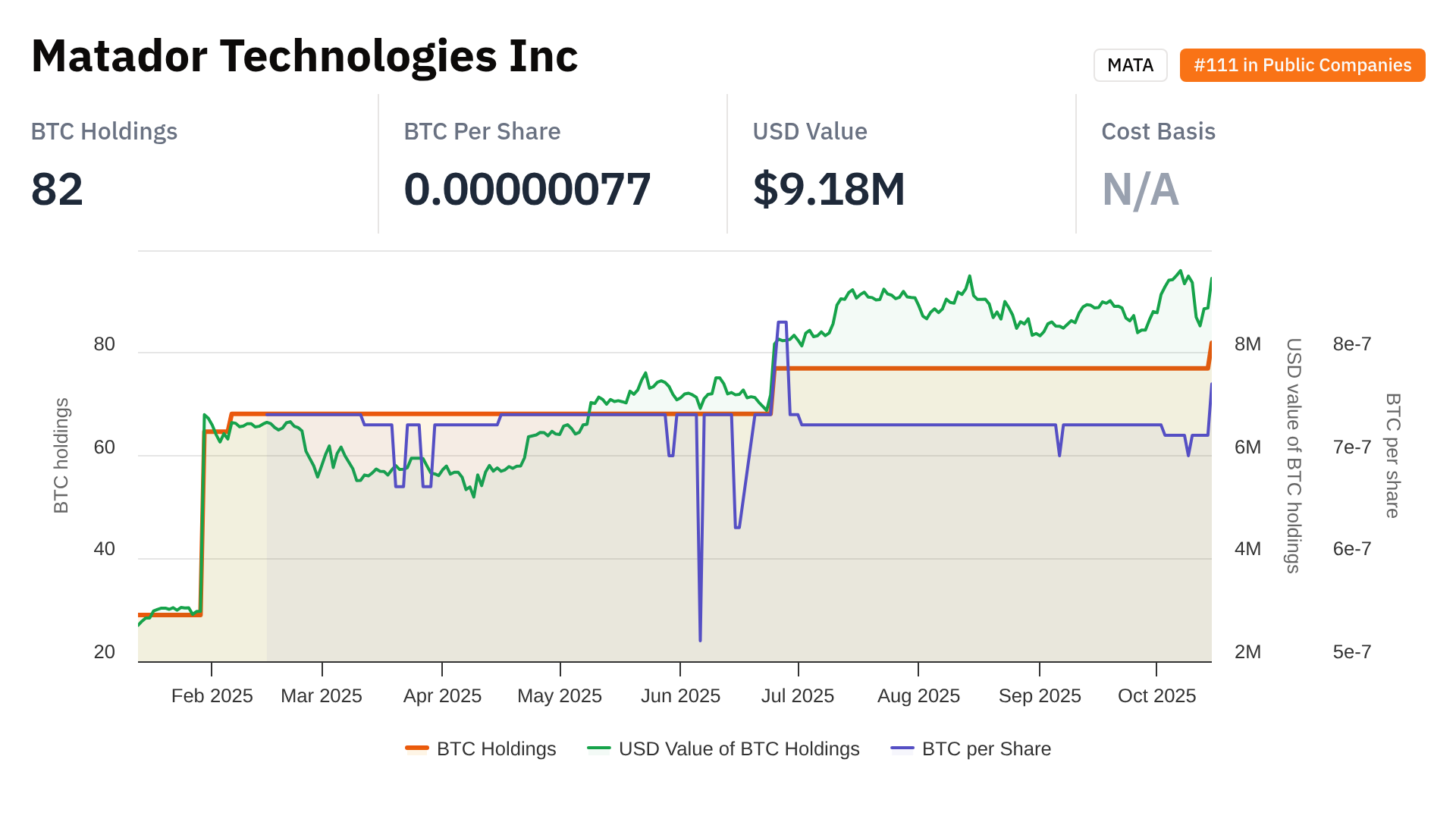The image size is (1456, 819).
Task: Click the USD value of BTC holdings axis title
Action: click(1294, 455)
